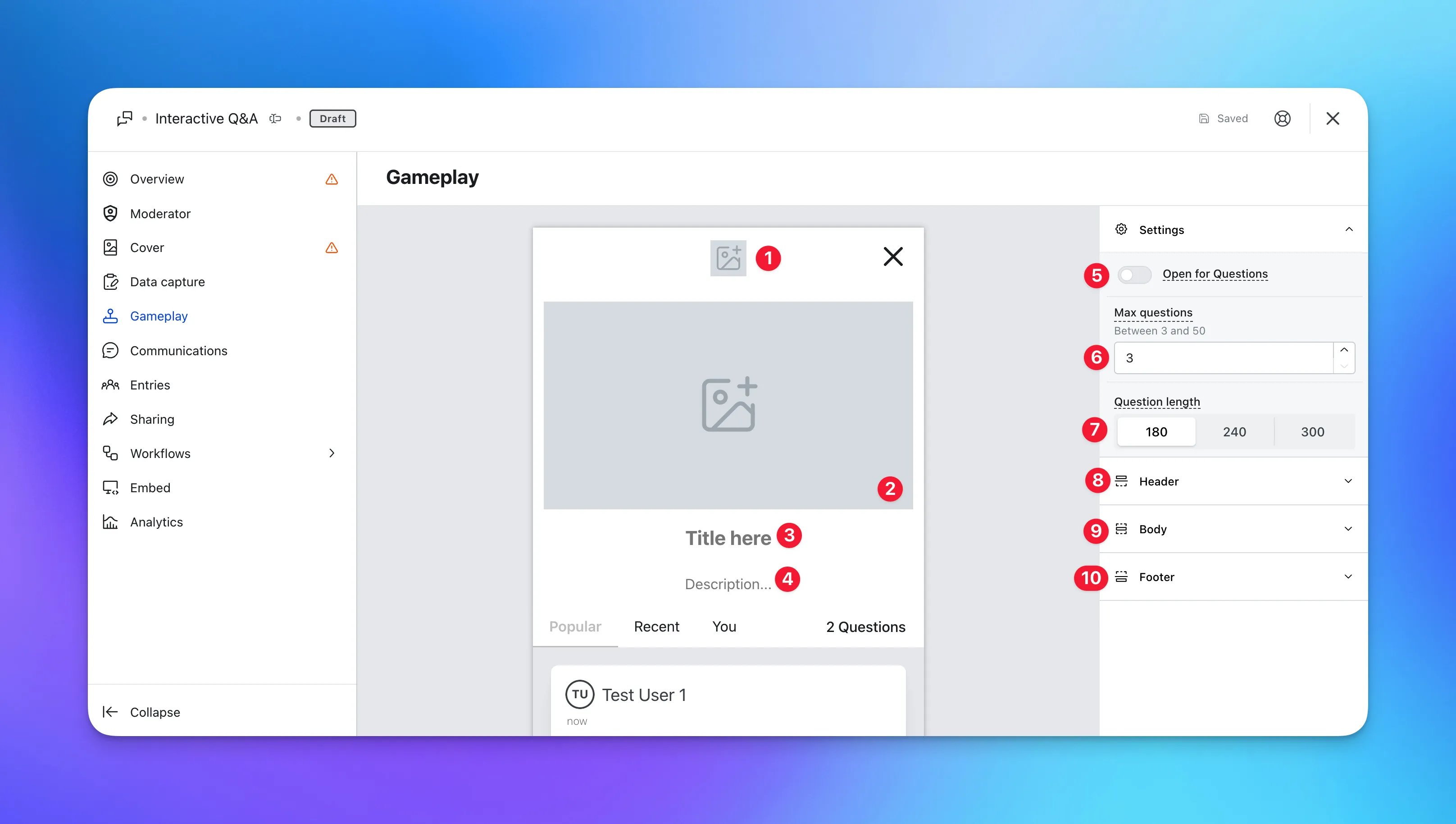Switch to the Recent tab
This screenshot has height=824, width=1456.
(x=656, y=627)
